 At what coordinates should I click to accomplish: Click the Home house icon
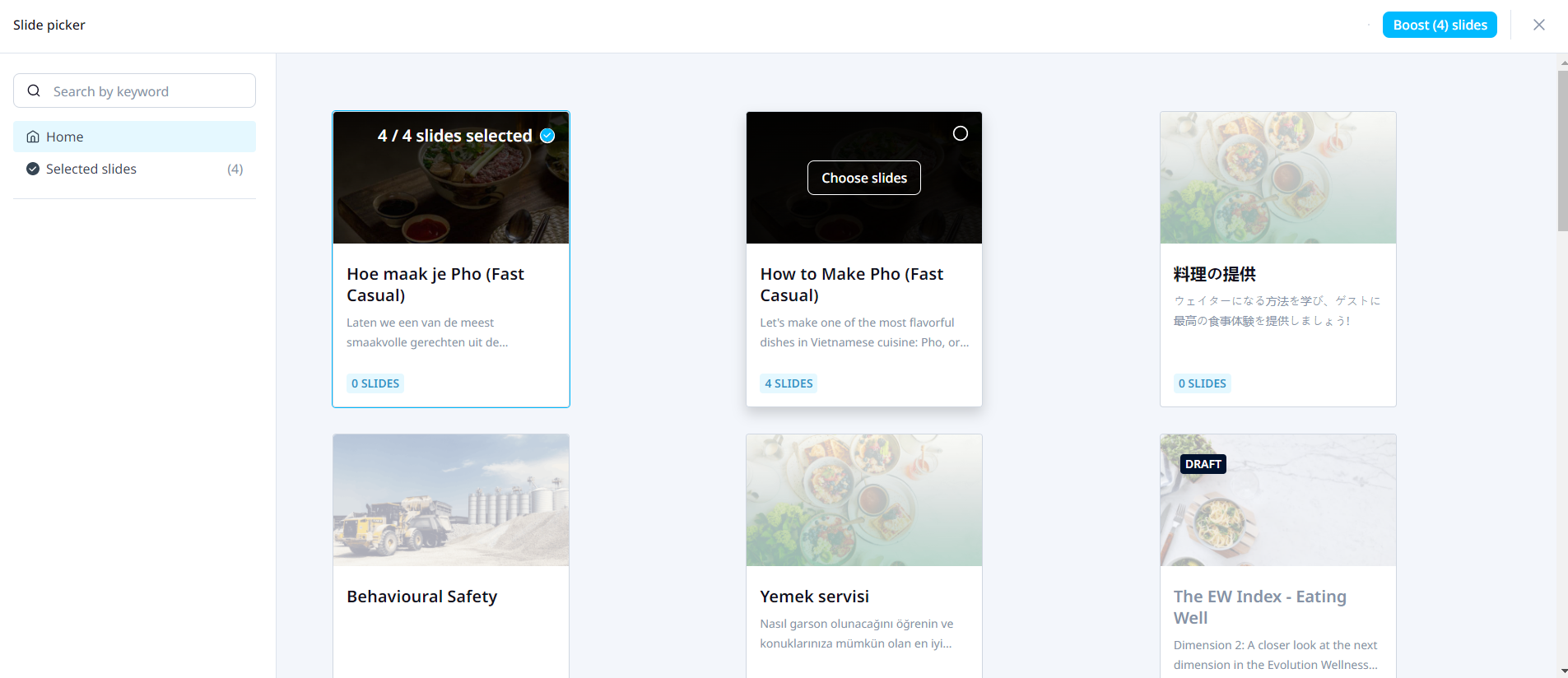click(33, 137)
